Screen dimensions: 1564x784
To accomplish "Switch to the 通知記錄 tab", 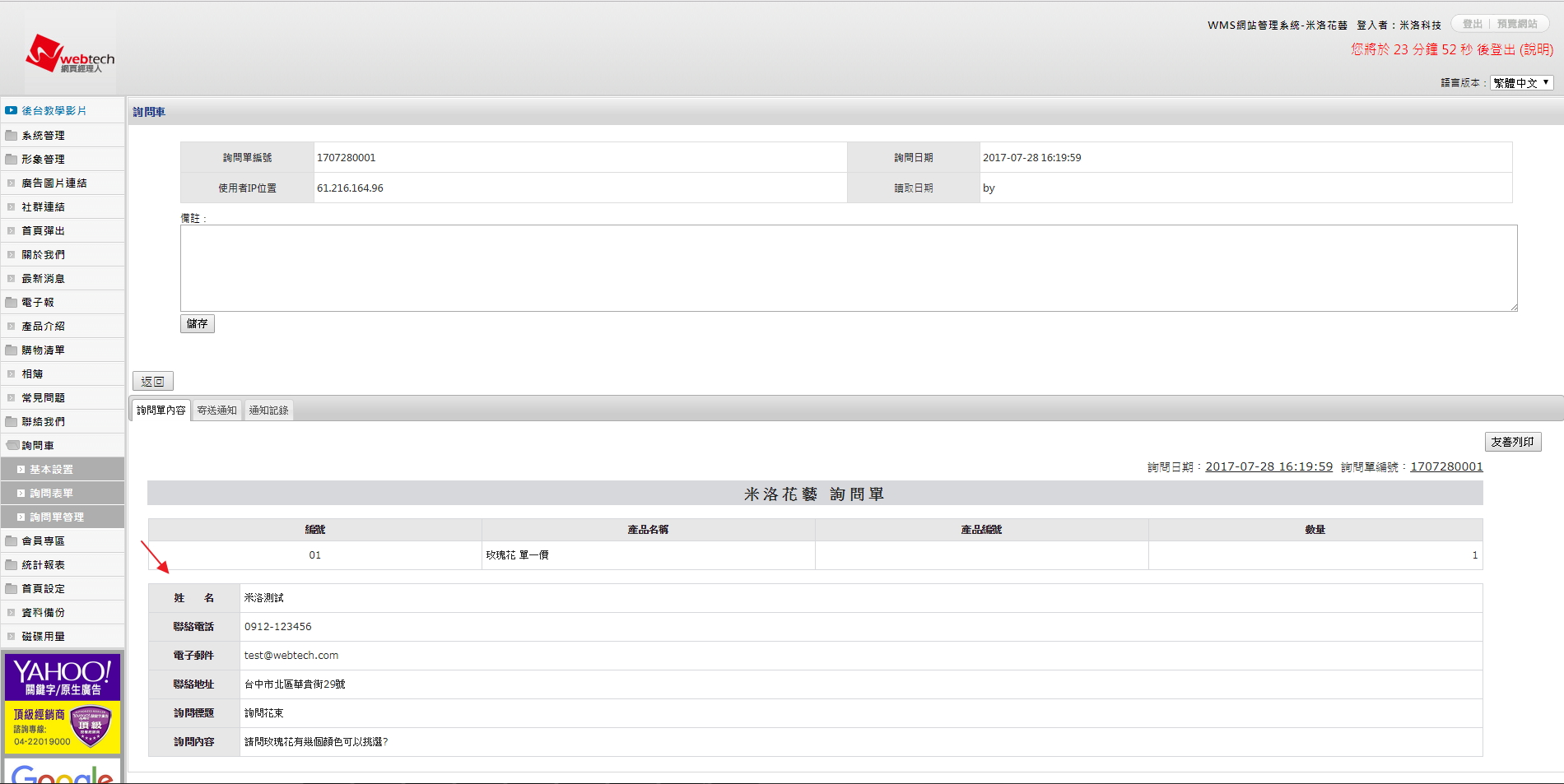I will point(268,411).
